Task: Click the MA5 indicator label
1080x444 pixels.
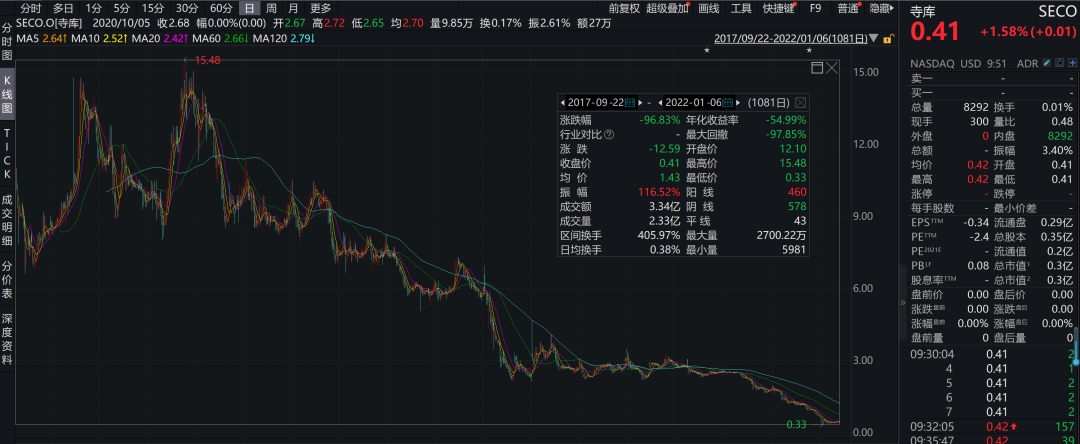Action: pyautogui.click(x=28, y=39)
